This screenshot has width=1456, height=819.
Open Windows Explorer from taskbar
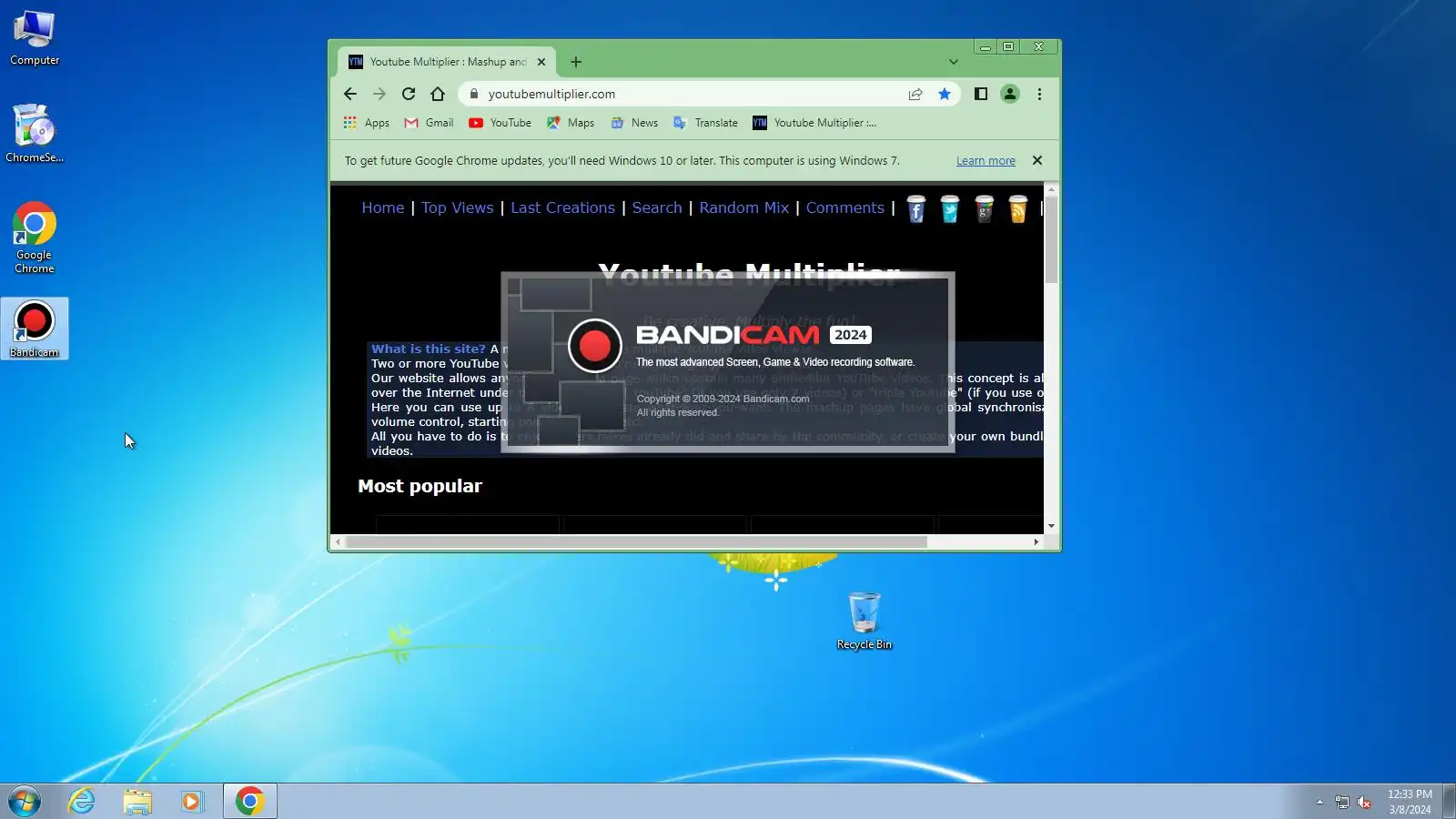tap(137, 801)
